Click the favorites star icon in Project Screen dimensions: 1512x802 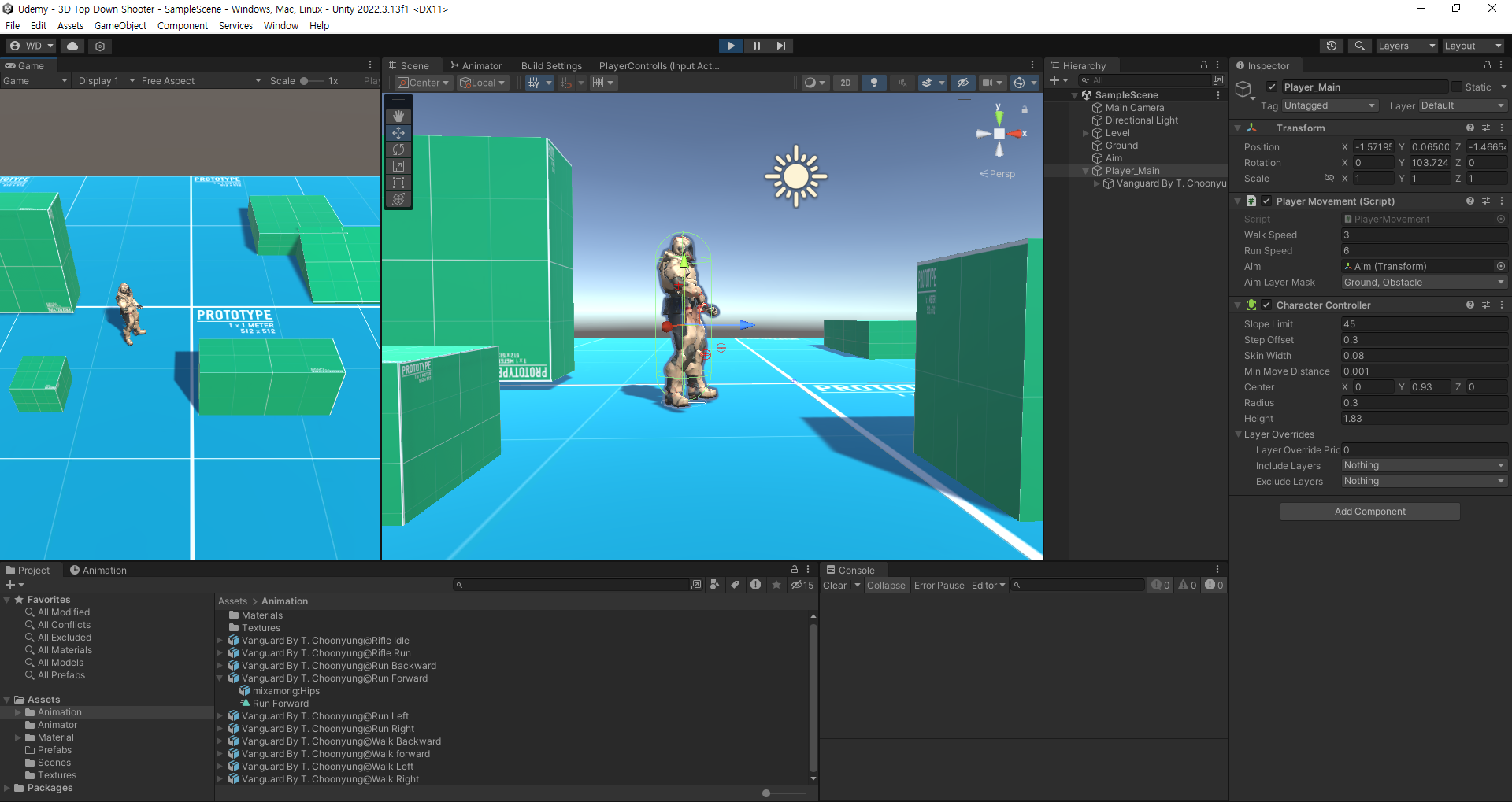coord(776,585)
